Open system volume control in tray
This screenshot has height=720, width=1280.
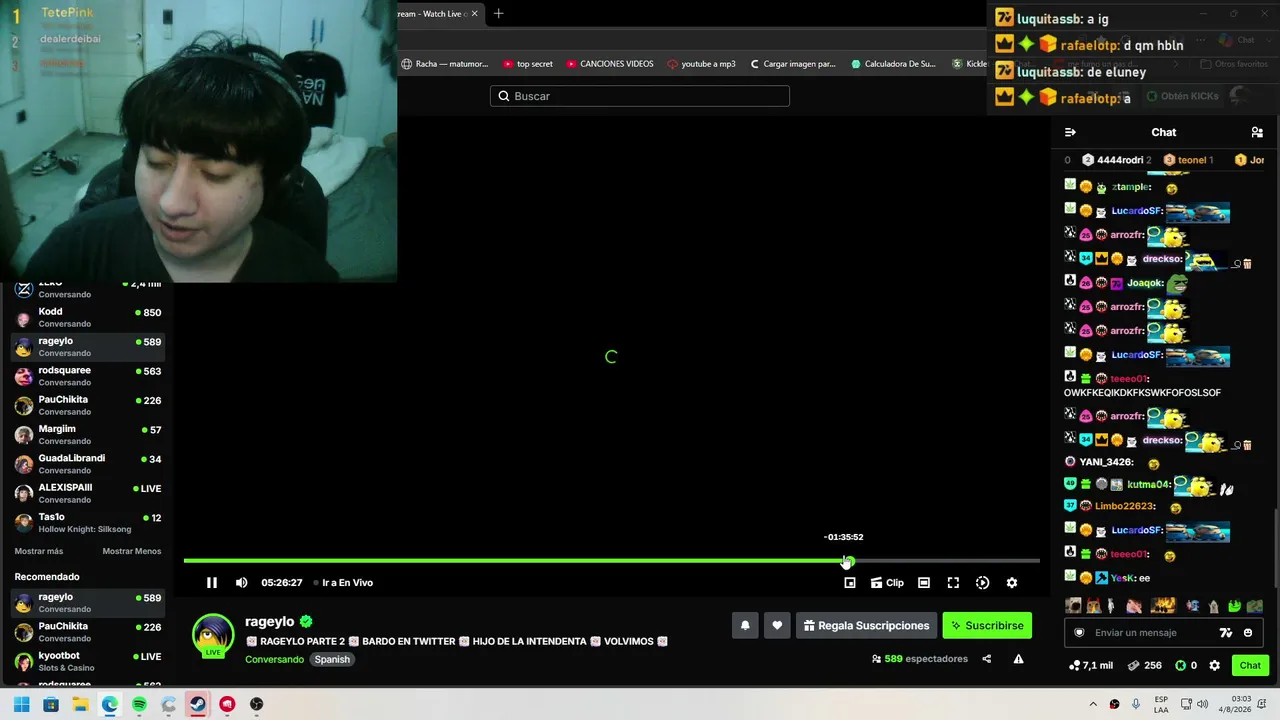click(x=1203, y=704)
